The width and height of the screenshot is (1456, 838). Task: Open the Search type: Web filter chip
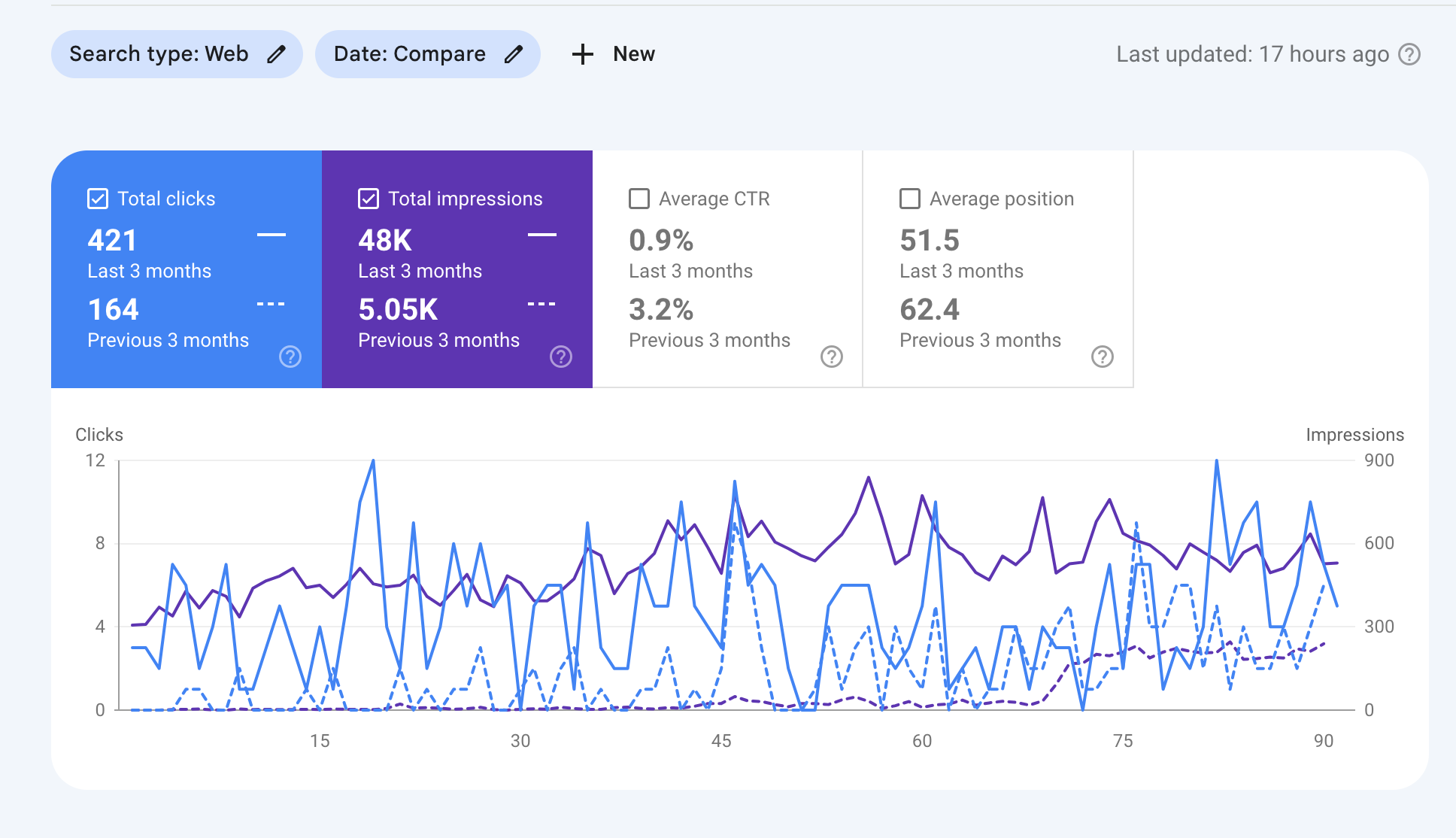(159, 54)
